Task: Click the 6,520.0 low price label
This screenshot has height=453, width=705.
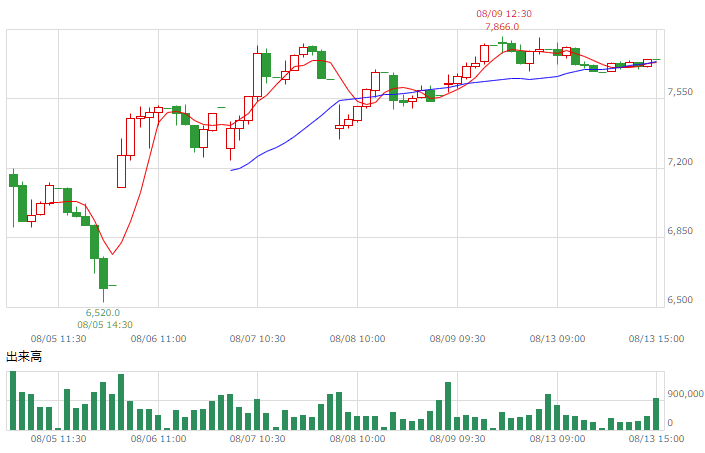Action: point(103,312)
